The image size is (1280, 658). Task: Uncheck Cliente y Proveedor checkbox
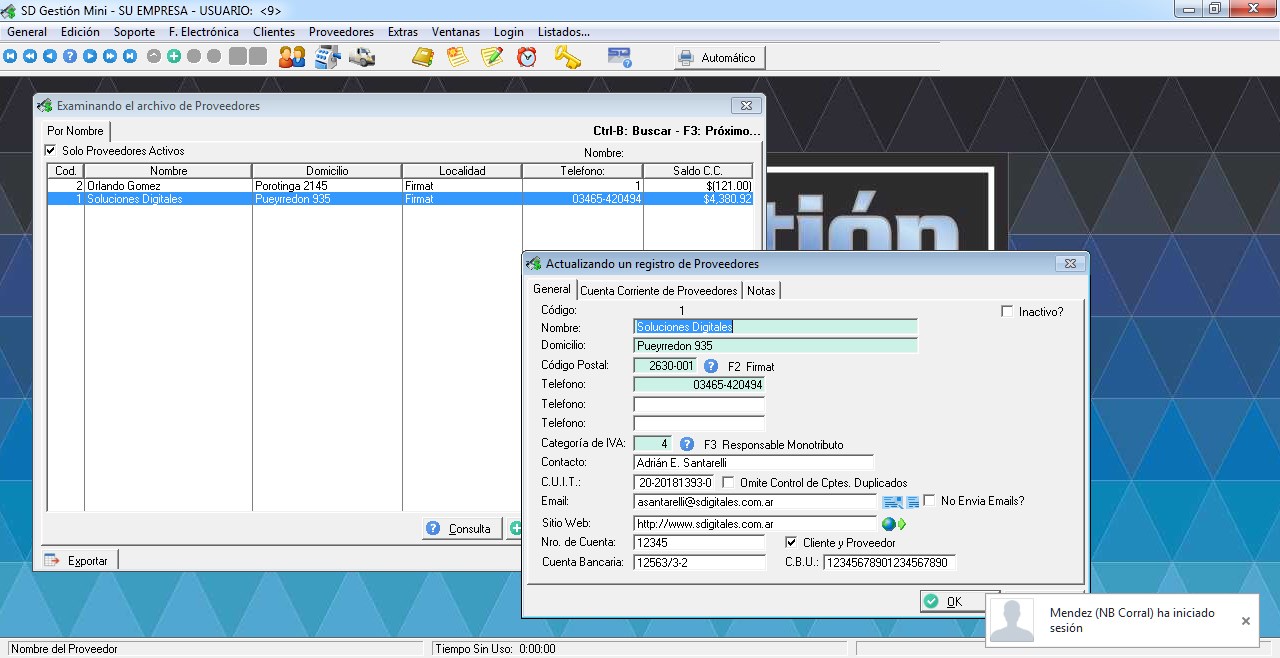click(x=791, y=542)
